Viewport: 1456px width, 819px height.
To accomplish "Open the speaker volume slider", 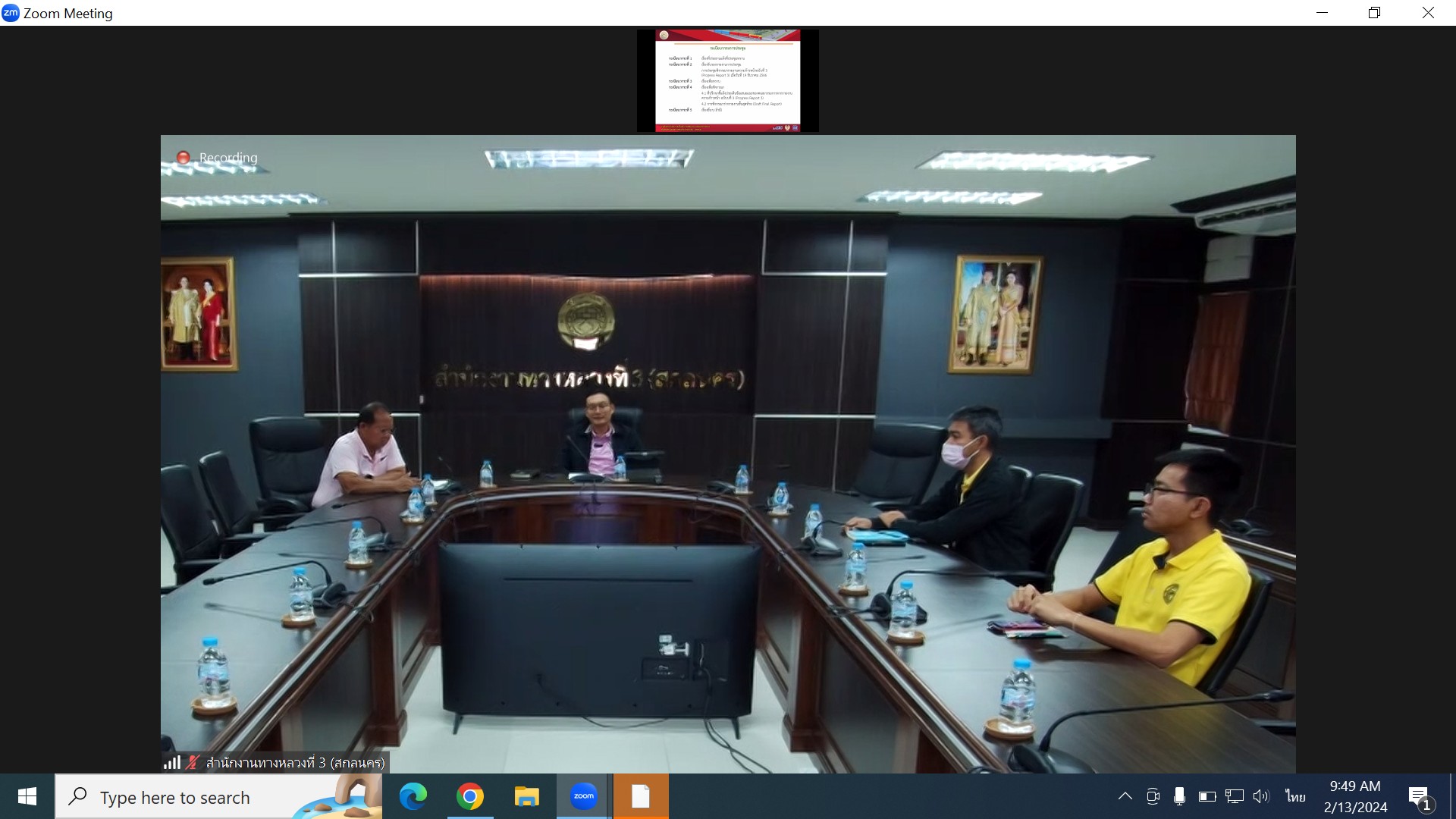I will coord(1260,796).
